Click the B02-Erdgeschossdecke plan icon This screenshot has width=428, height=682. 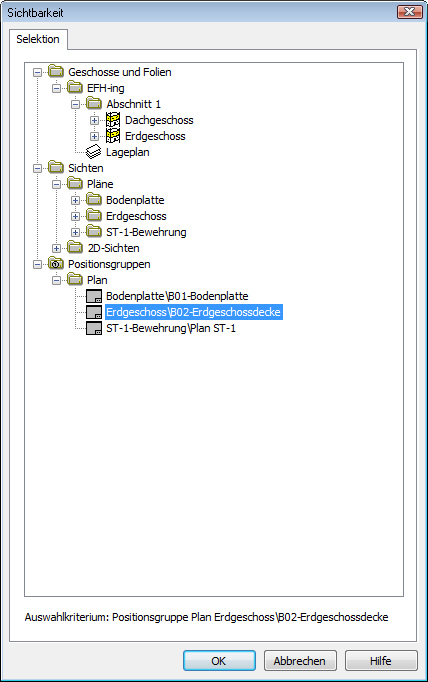(94, 312)
